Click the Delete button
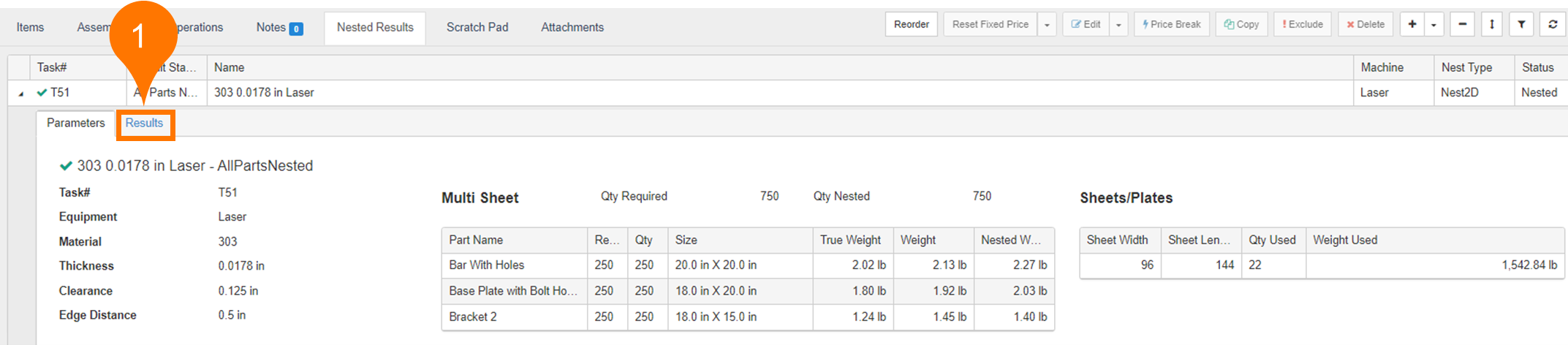 tap(1366, 24)
